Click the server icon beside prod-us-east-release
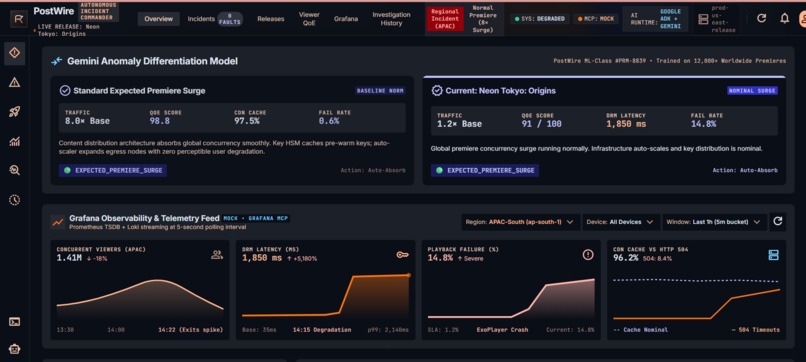Screen dimensions: 806x362 (703, 19)
